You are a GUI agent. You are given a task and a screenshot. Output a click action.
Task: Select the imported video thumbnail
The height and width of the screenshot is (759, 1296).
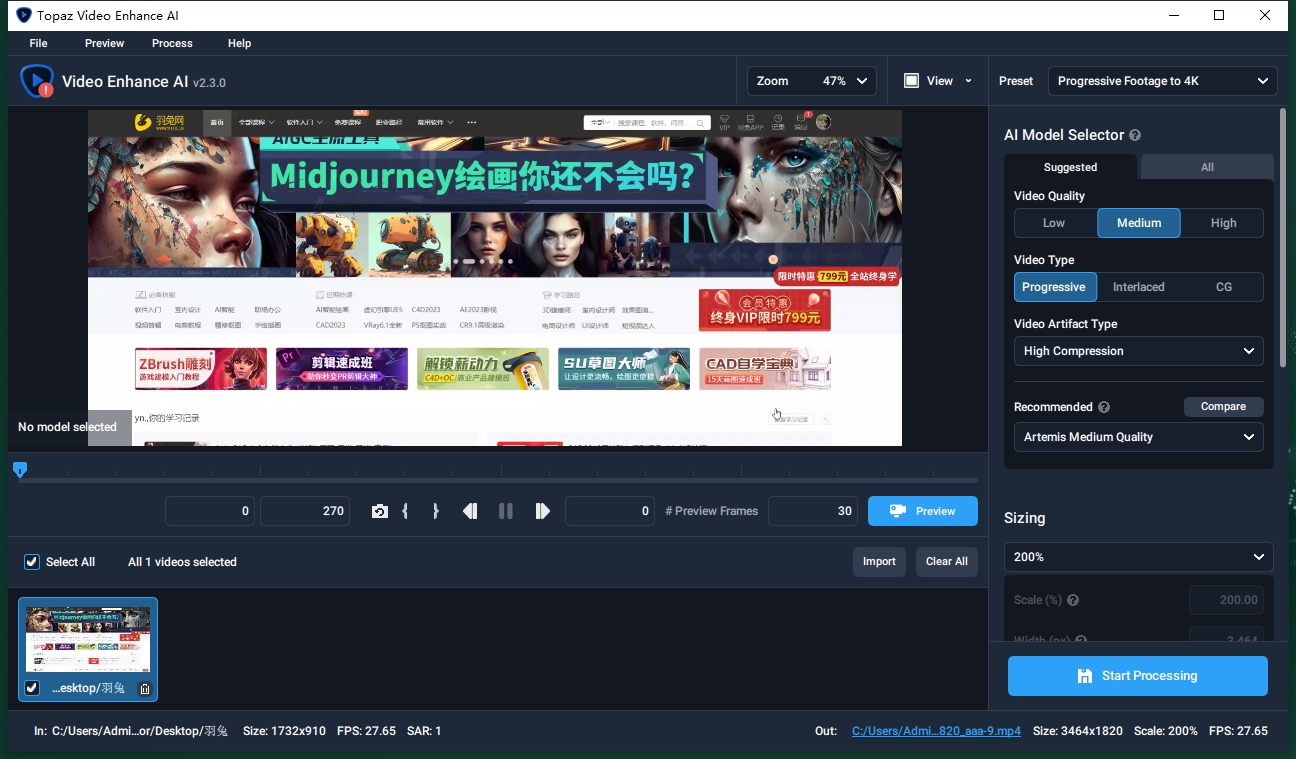pyautogui.click(x=88, y=649)
